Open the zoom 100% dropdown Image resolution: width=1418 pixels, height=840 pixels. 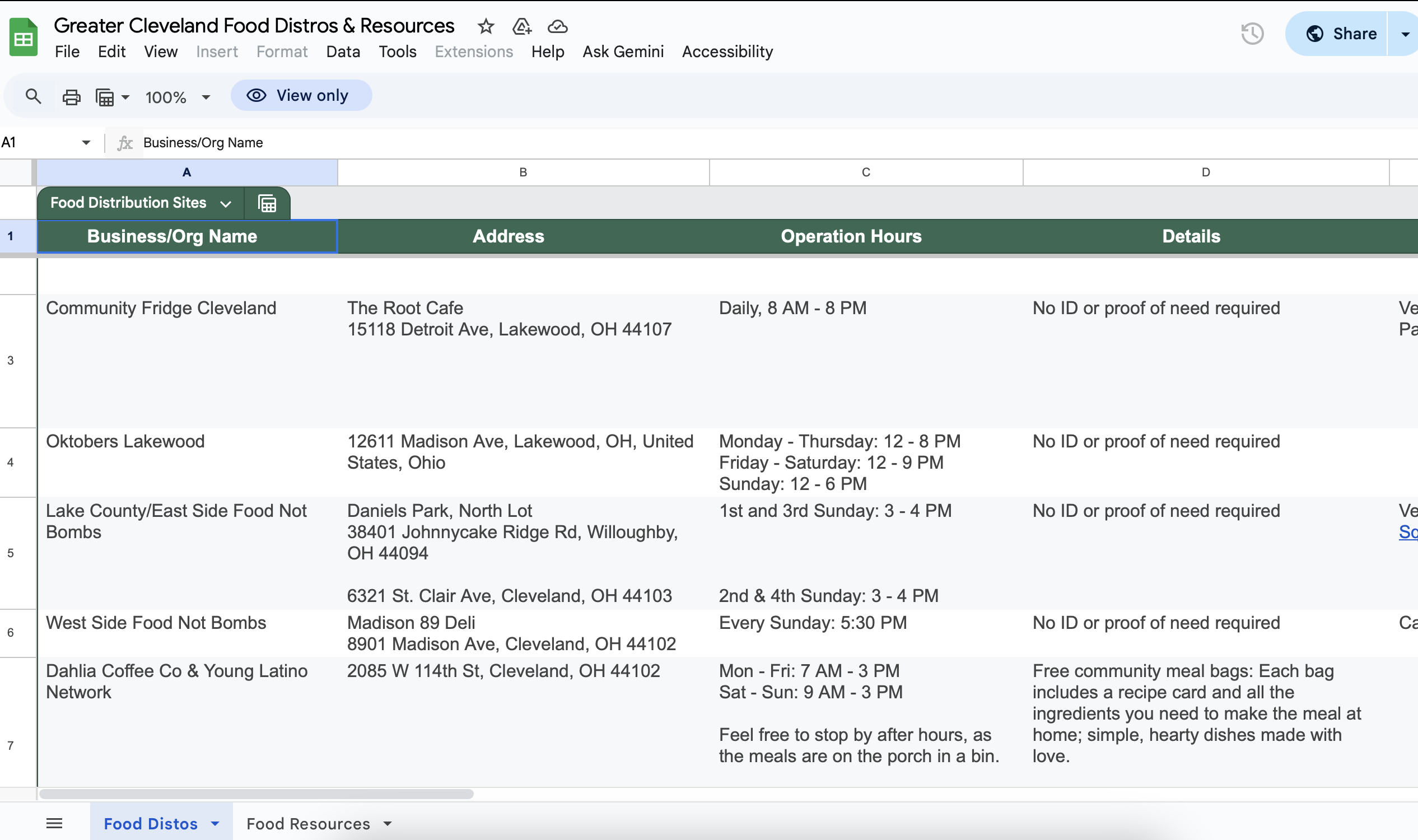click(x=177, y=97)
